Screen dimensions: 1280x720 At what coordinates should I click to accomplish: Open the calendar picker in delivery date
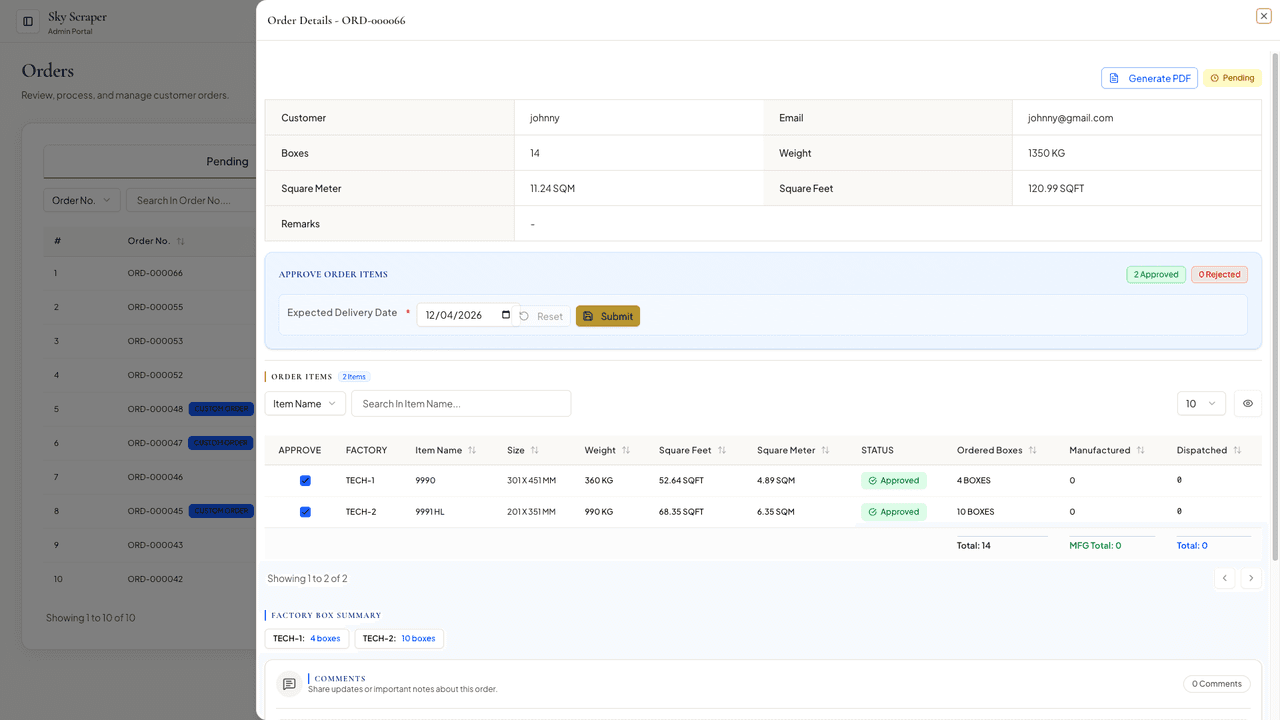[x=506, y=315]
